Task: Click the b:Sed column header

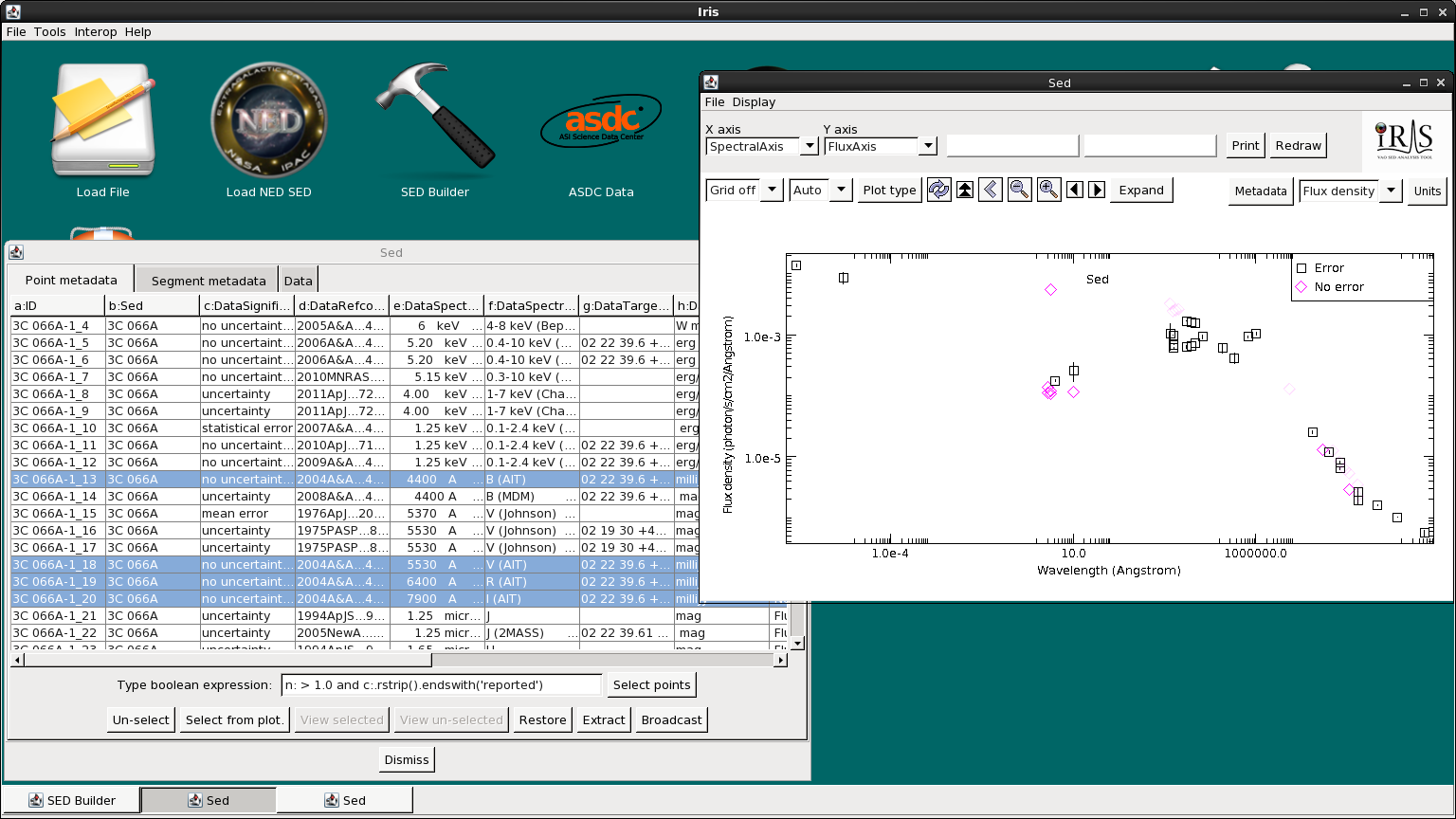Action: click(153, 305)
